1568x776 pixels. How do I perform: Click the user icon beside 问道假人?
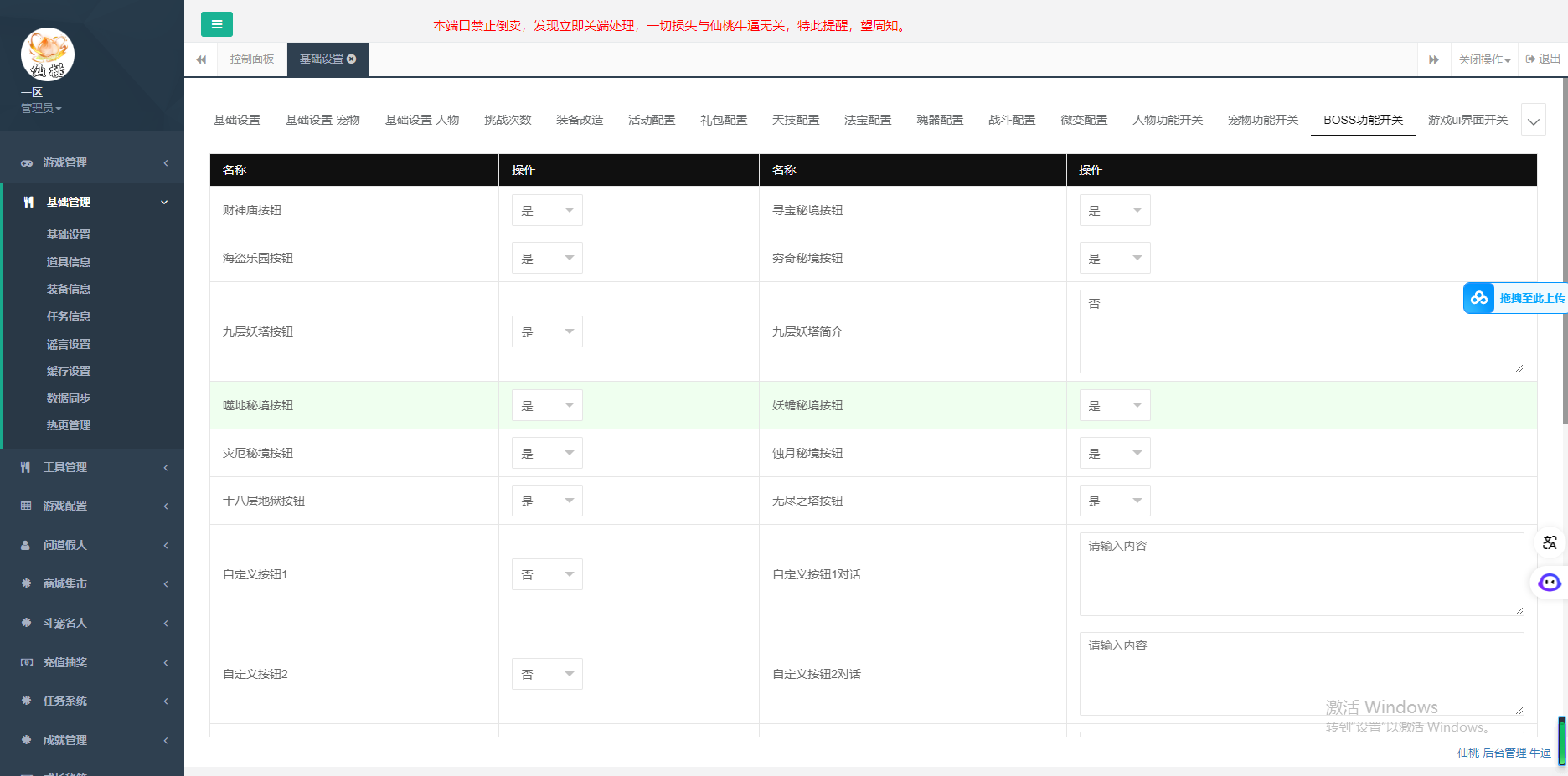click(26, 545)
